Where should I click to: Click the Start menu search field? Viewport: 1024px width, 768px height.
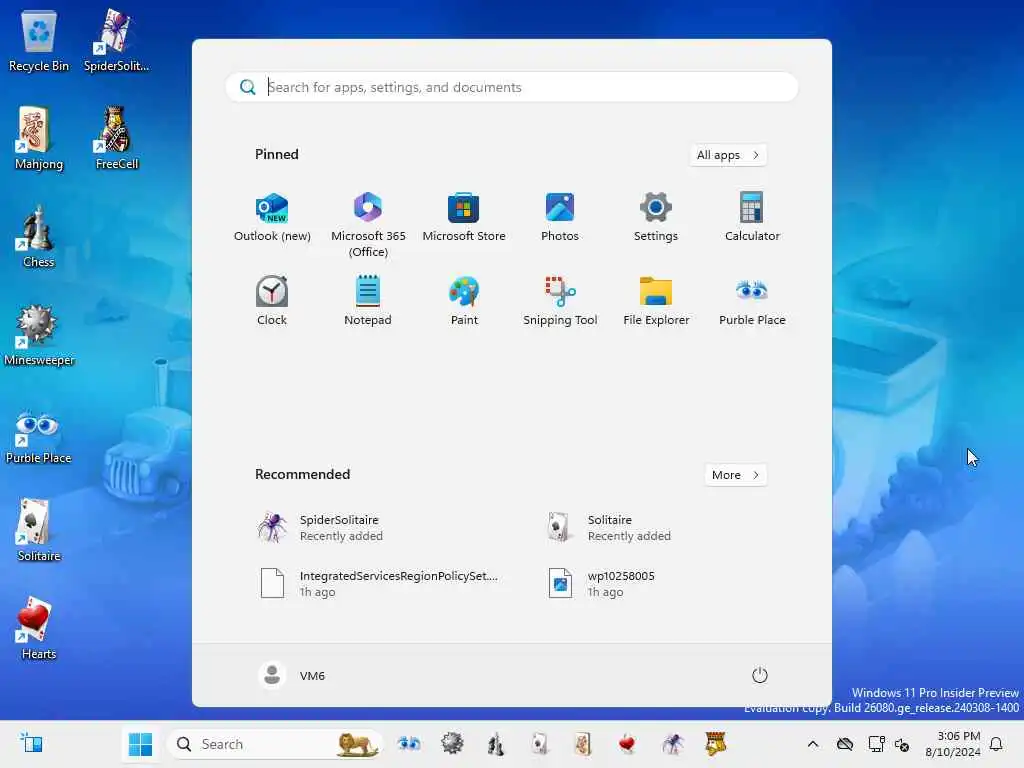coord(512,87)
